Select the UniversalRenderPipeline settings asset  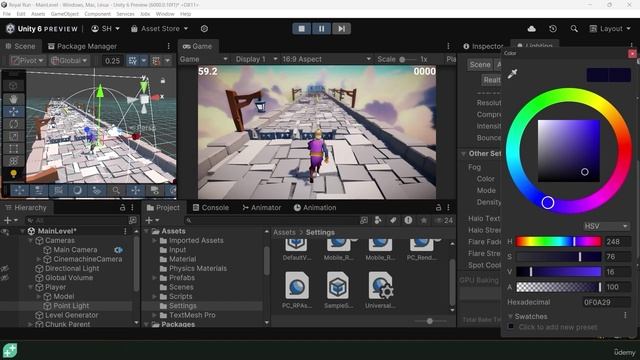380,290
